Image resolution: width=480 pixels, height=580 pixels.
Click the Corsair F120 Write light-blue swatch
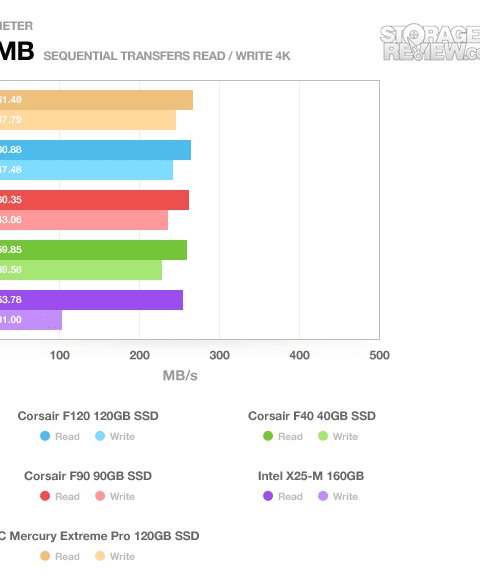(100, 436)
